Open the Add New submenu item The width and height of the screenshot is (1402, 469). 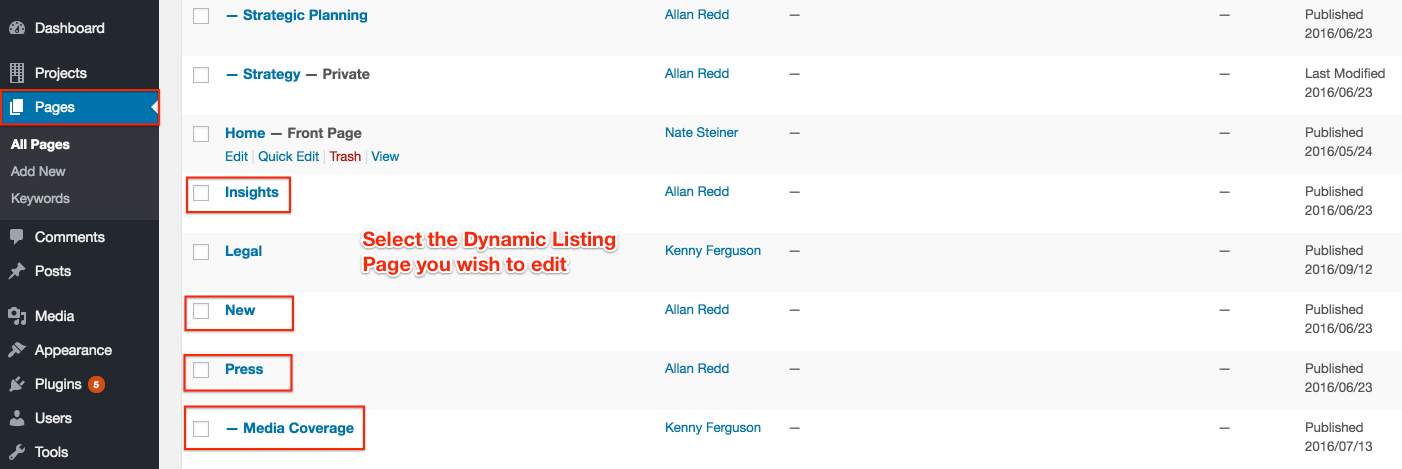(38, 171)
